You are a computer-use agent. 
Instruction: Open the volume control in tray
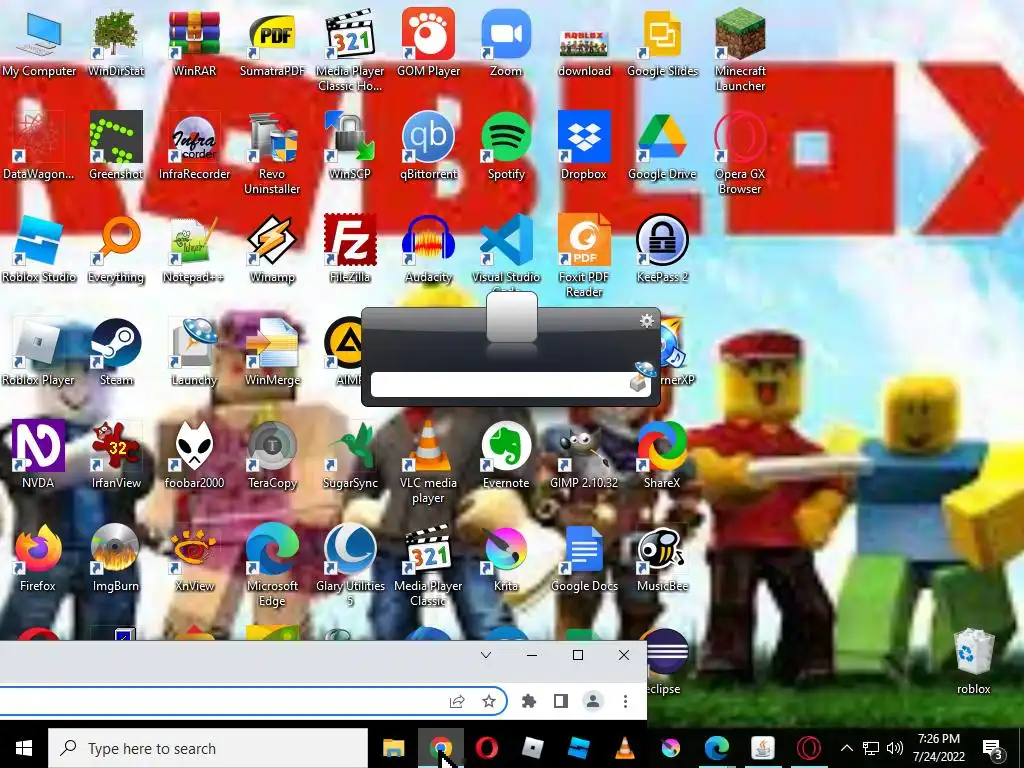[895, 748]
